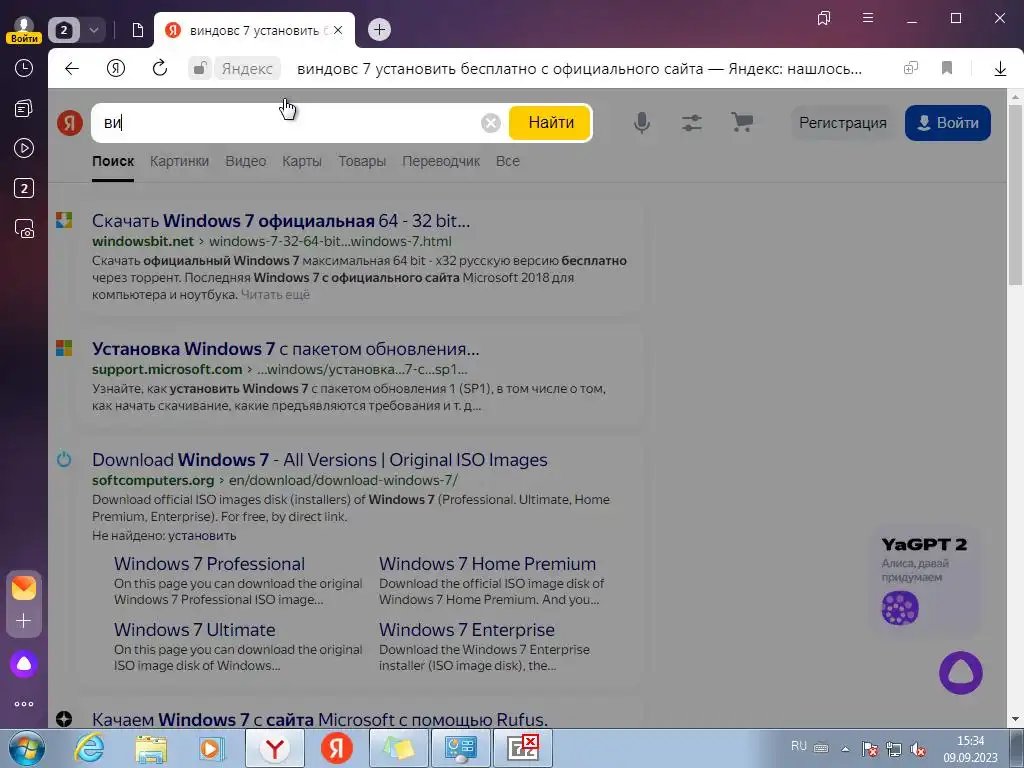Viewport: 1024px width, 768px height.
Task: Open the tab counter icon in sidebar
Action: click(x=24, y=189)
